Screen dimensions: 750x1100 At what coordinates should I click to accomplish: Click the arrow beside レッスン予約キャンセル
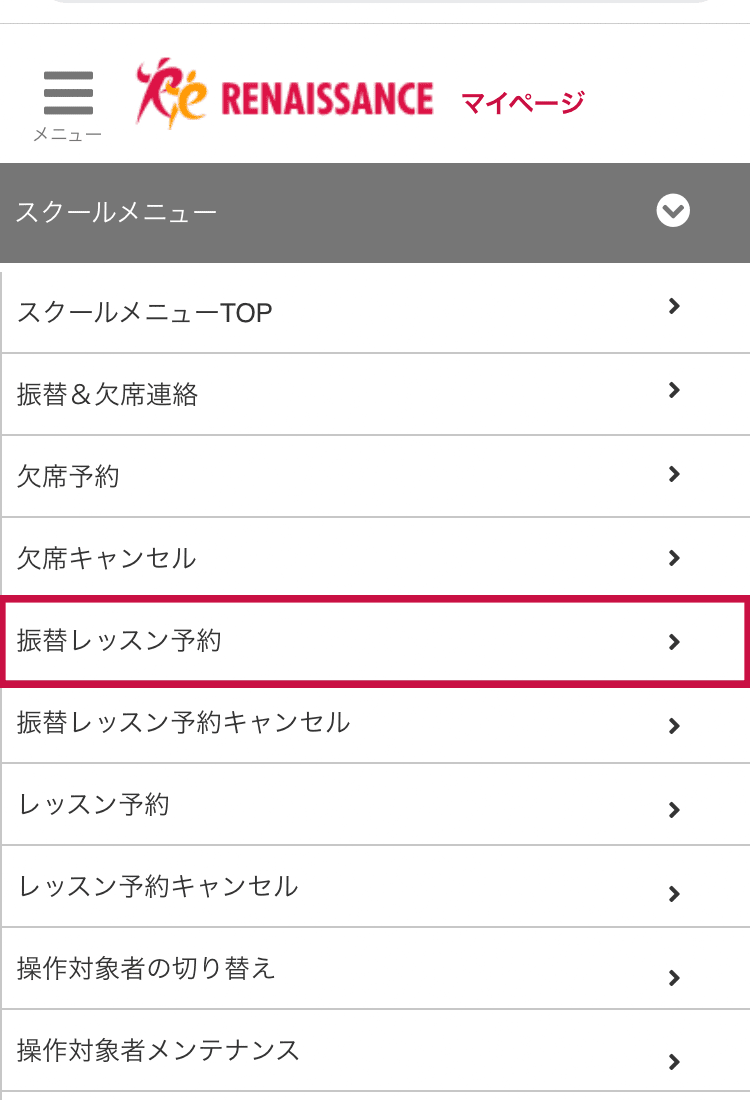[674, 894]
